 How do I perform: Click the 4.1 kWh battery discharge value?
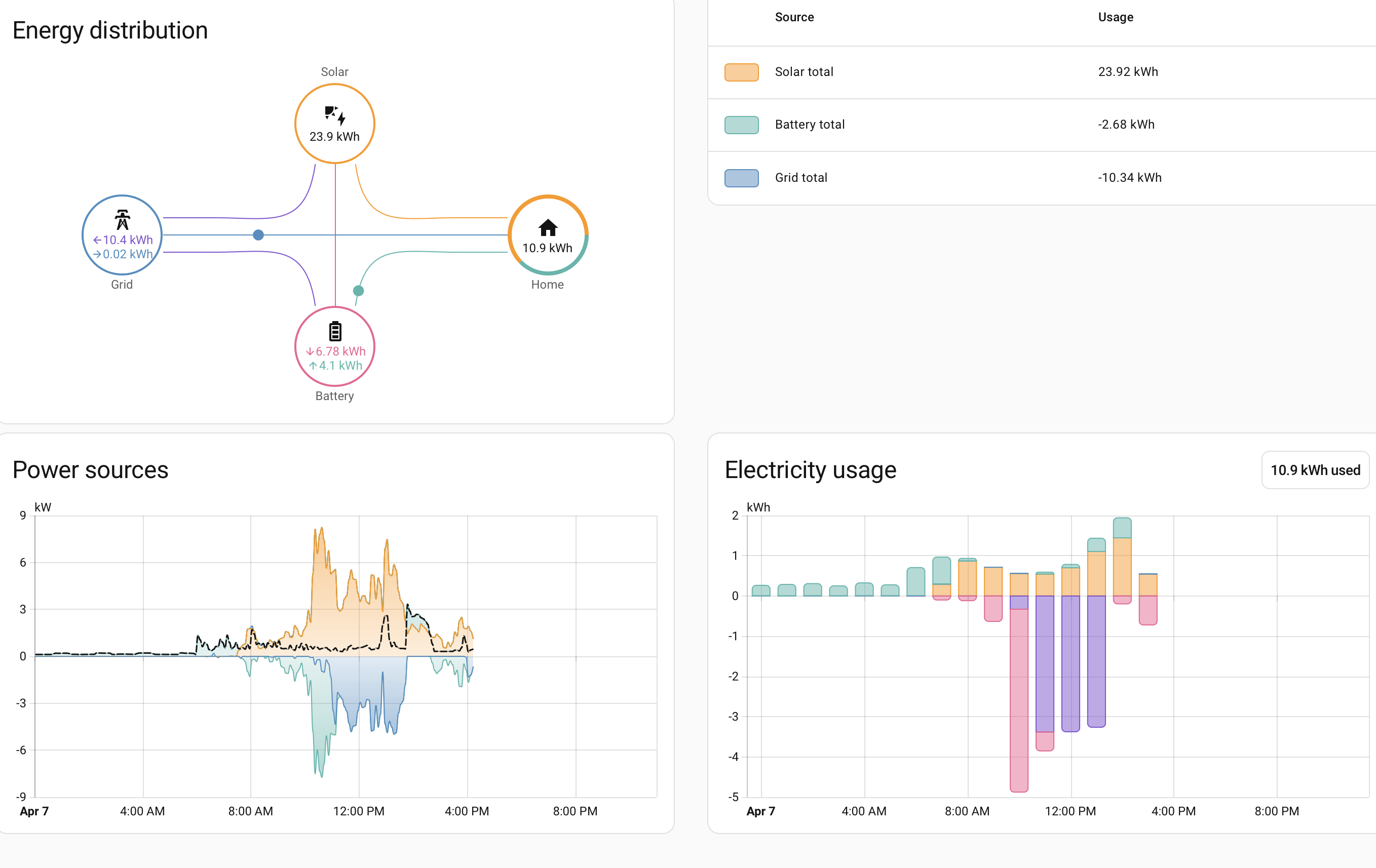tap(335, 366)
